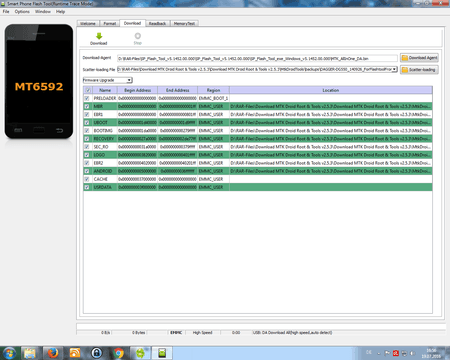Switch to the Readback tab
Viewport: 450px width, 360px height.
(x=157, y=23)
